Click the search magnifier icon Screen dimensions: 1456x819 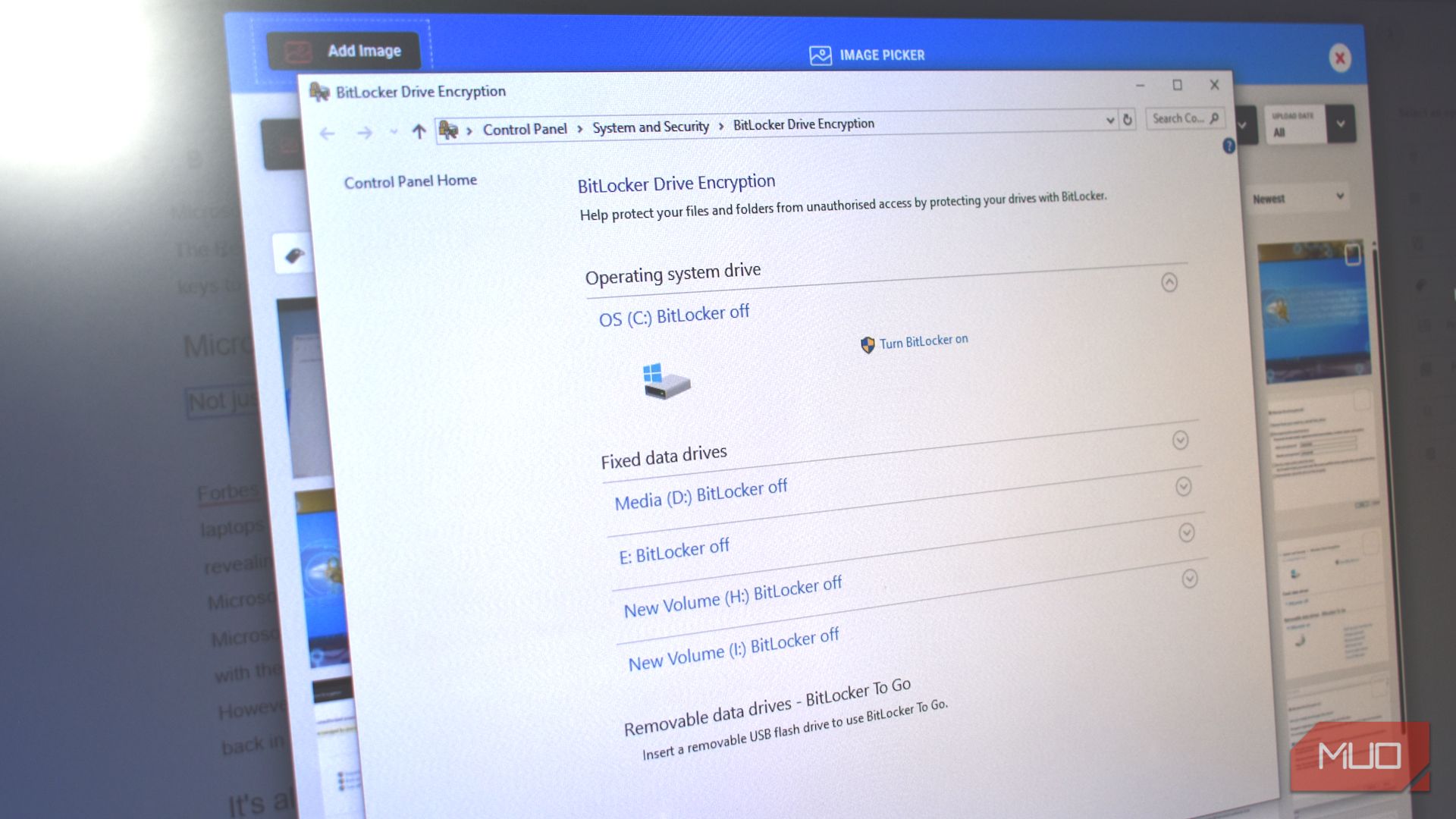pyautogui.click(x=1216, y=118)
